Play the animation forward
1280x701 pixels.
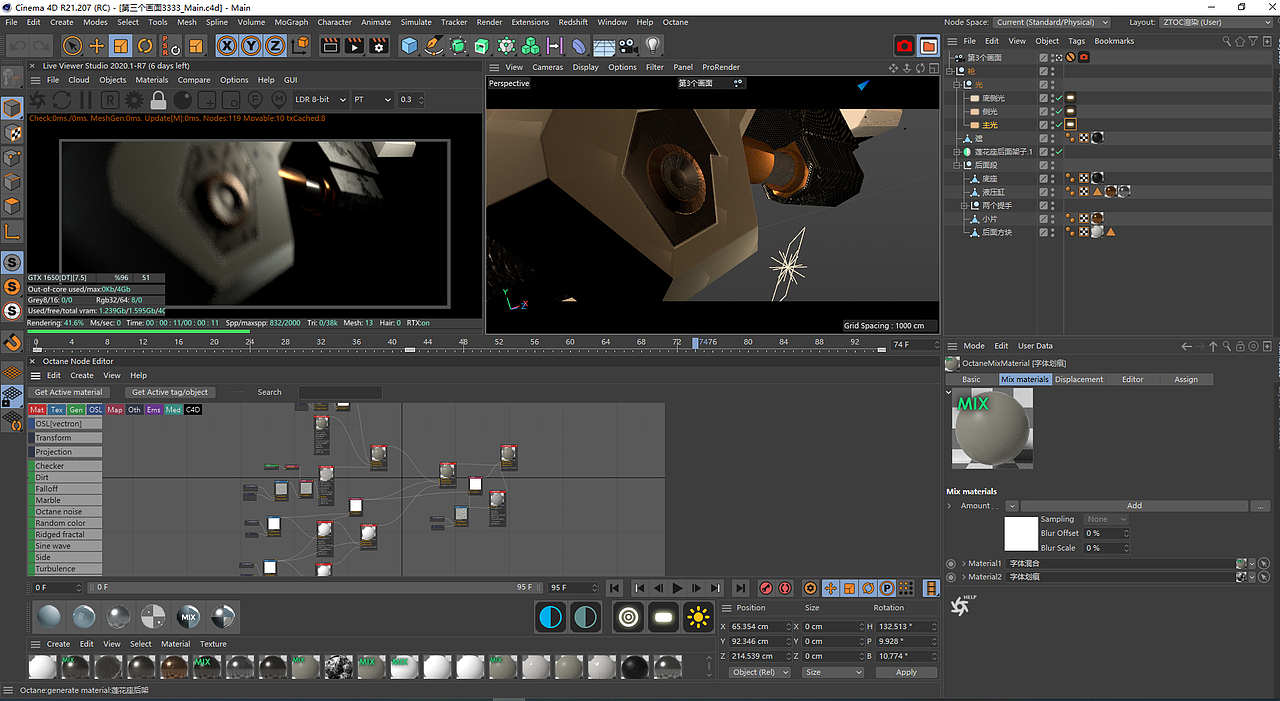(x=677, y=588)
